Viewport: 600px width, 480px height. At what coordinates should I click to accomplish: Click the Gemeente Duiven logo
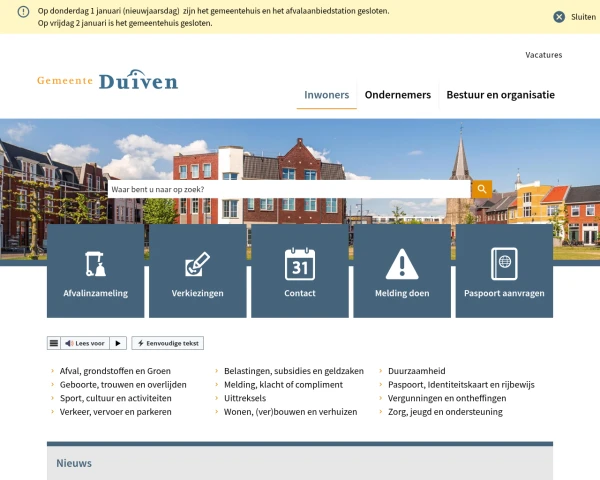click(108, 81)
